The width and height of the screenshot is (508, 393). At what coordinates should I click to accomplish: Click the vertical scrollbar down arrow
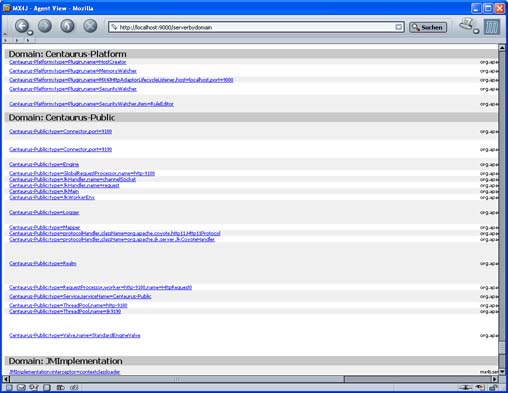[502, 371]
